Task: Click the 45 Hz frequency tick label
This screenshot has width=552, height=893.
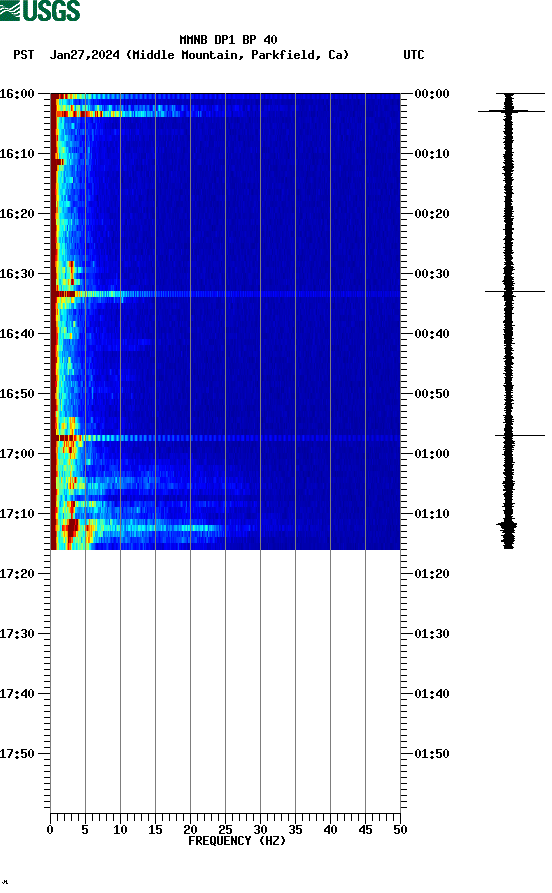Action: (x=366, y=830)
